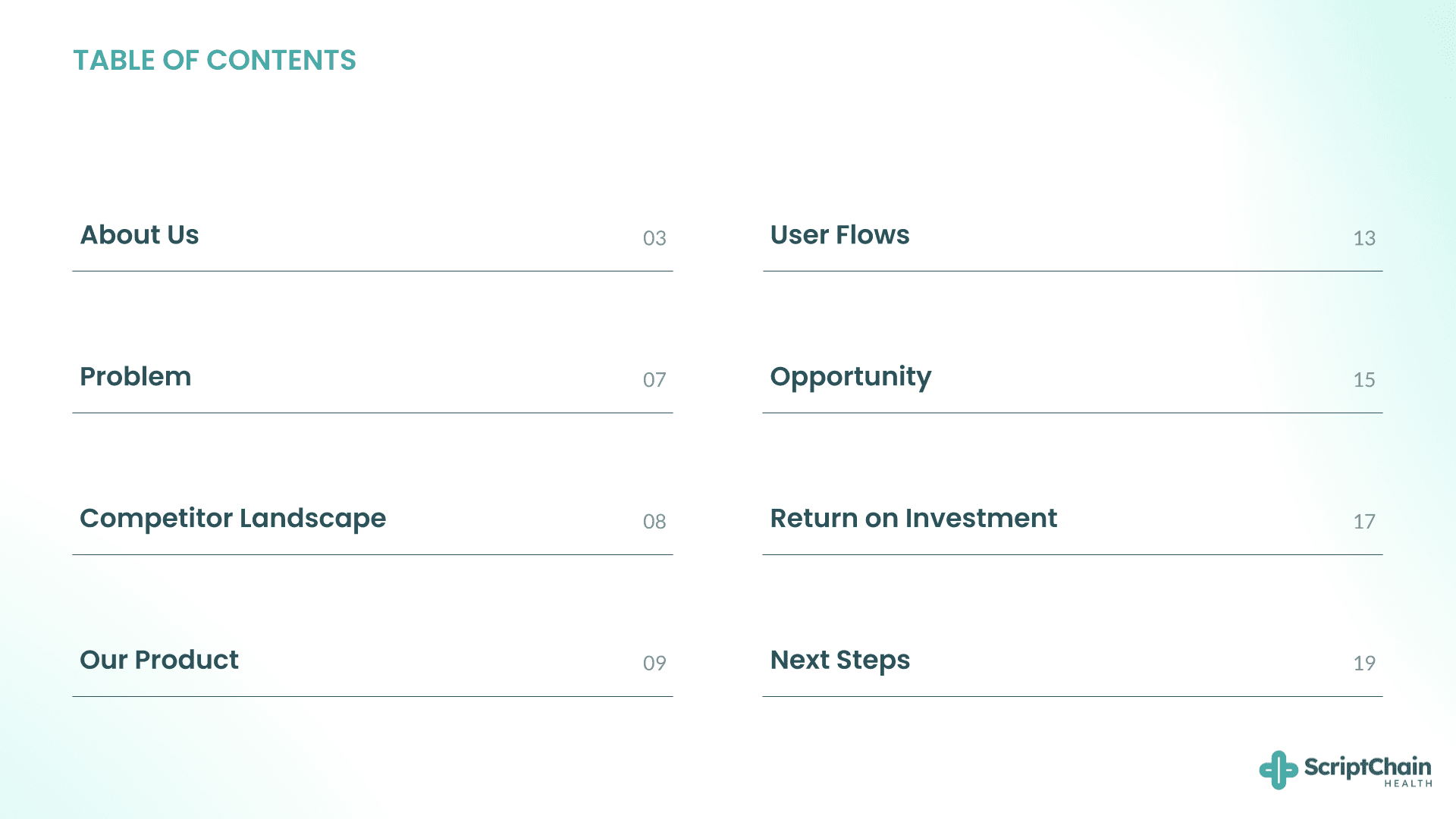The height and width of the screenshot is (819, 1456).
Task: Click page number 07
Action: pyautogui.click(x=654, y=380)
